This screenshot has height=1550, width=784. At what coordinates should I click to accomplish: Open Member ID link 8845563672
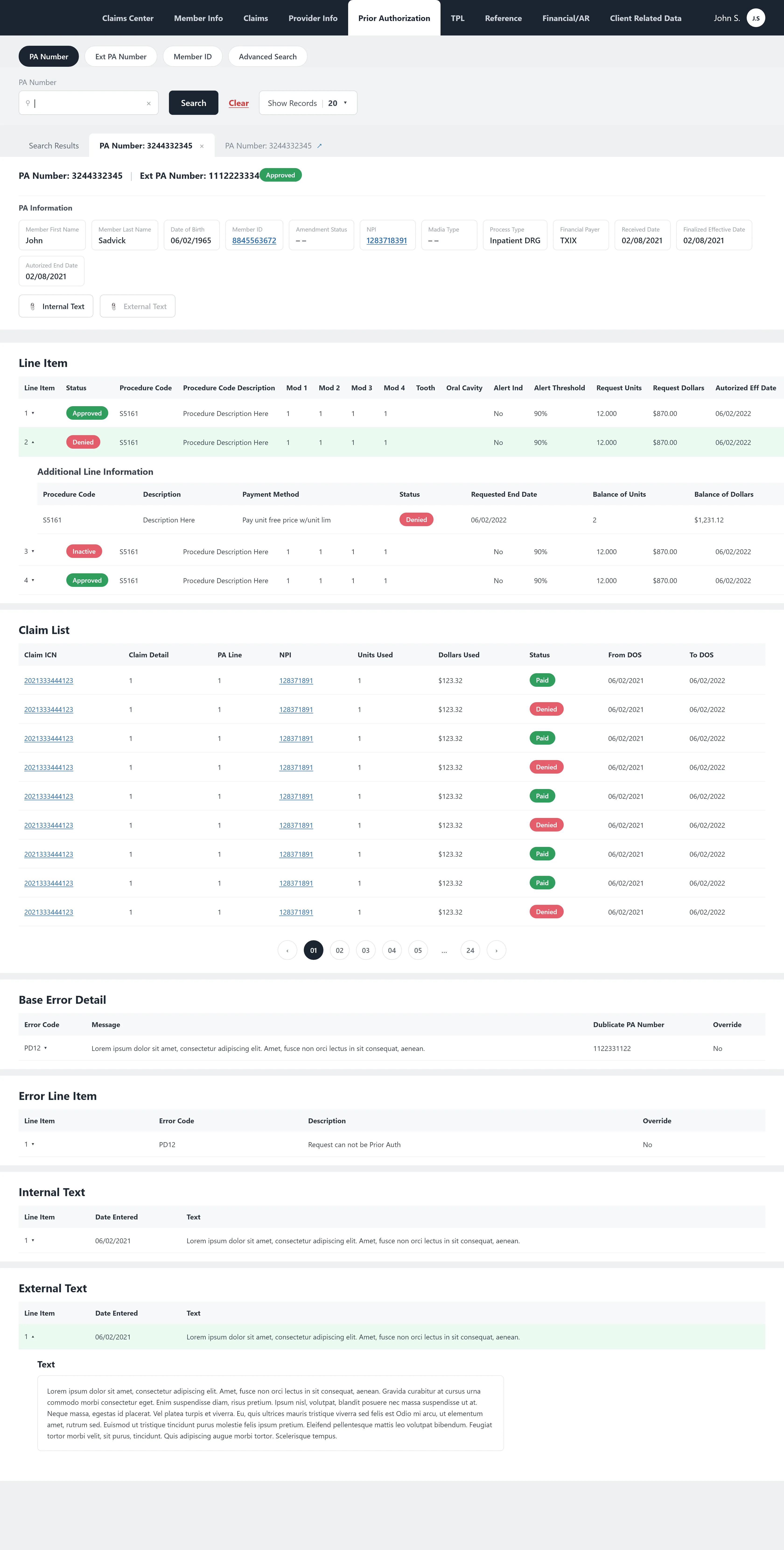pos(254,241)
